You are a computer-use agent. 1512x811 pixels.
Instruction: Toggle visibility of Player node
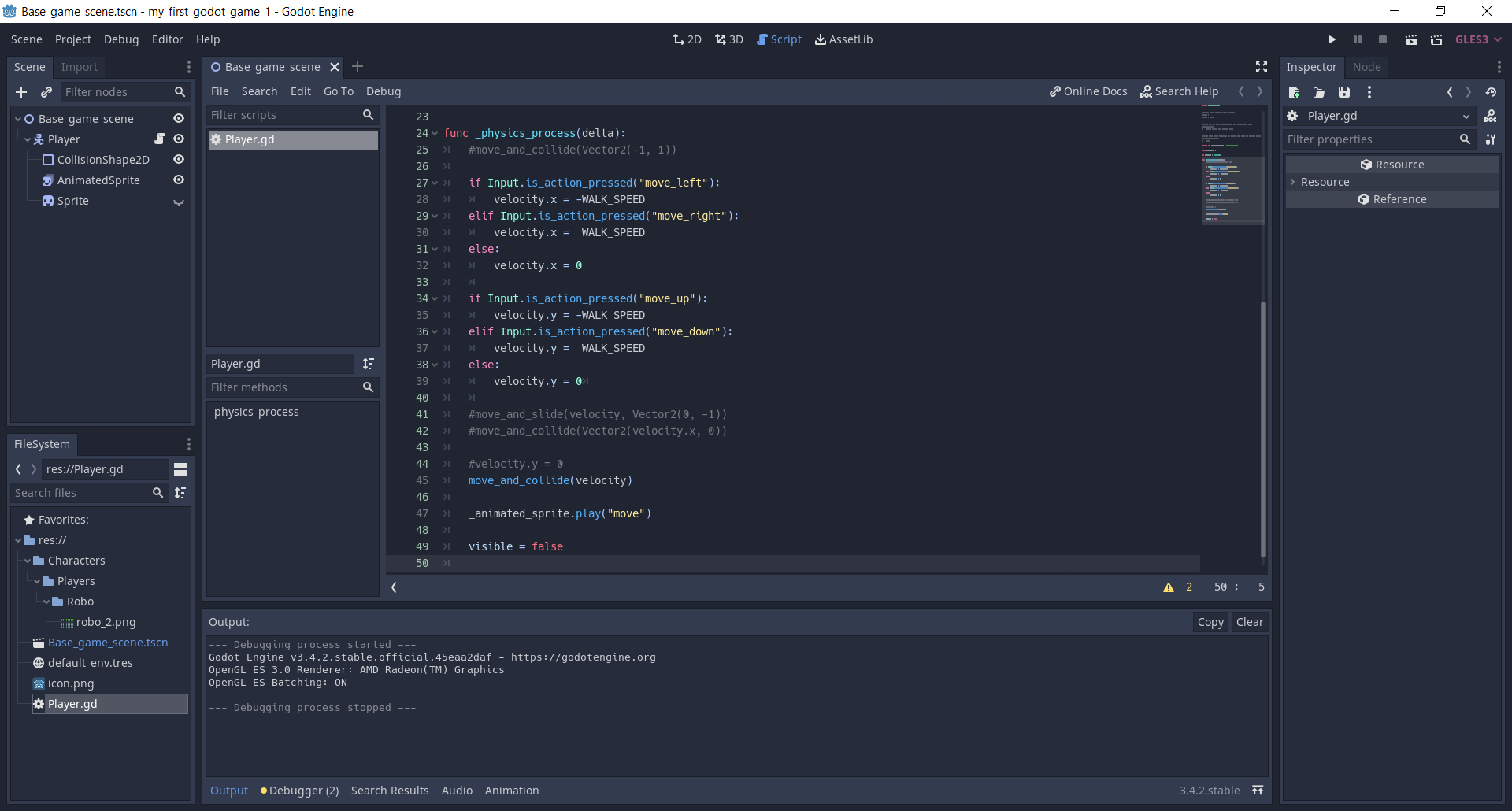point(179,139)
